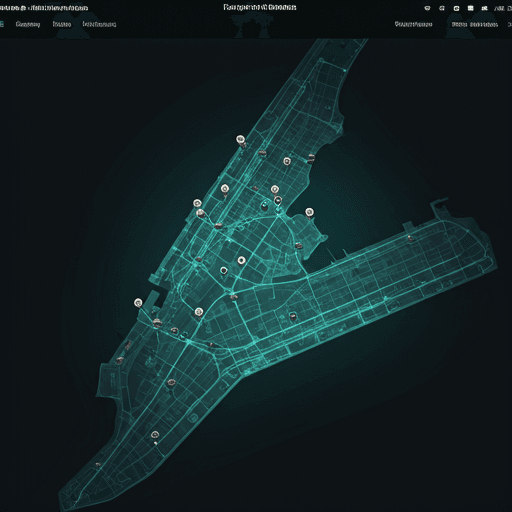Click the fourth, square icon in the top-right header group

tap(470, 8)
